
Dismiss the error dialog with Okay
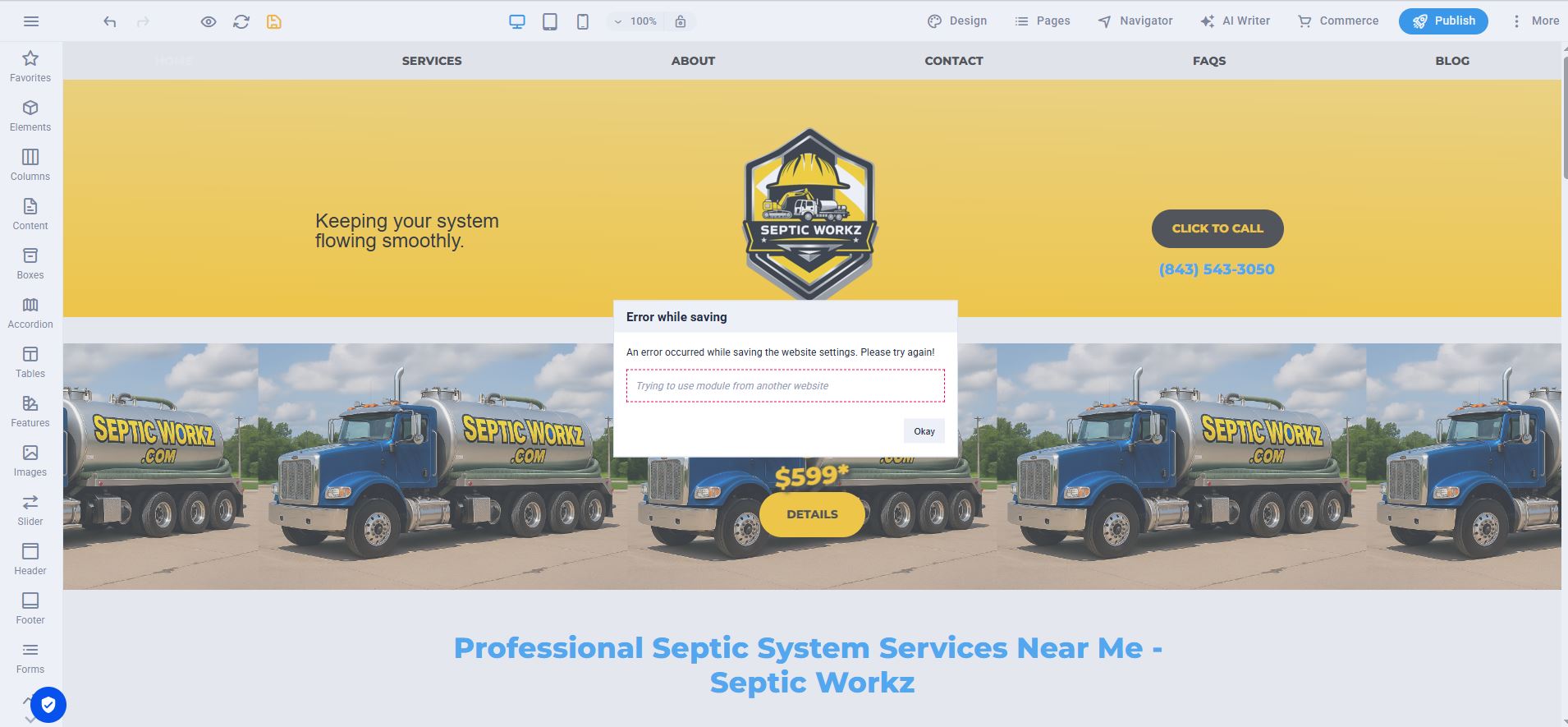click(924, 431)
